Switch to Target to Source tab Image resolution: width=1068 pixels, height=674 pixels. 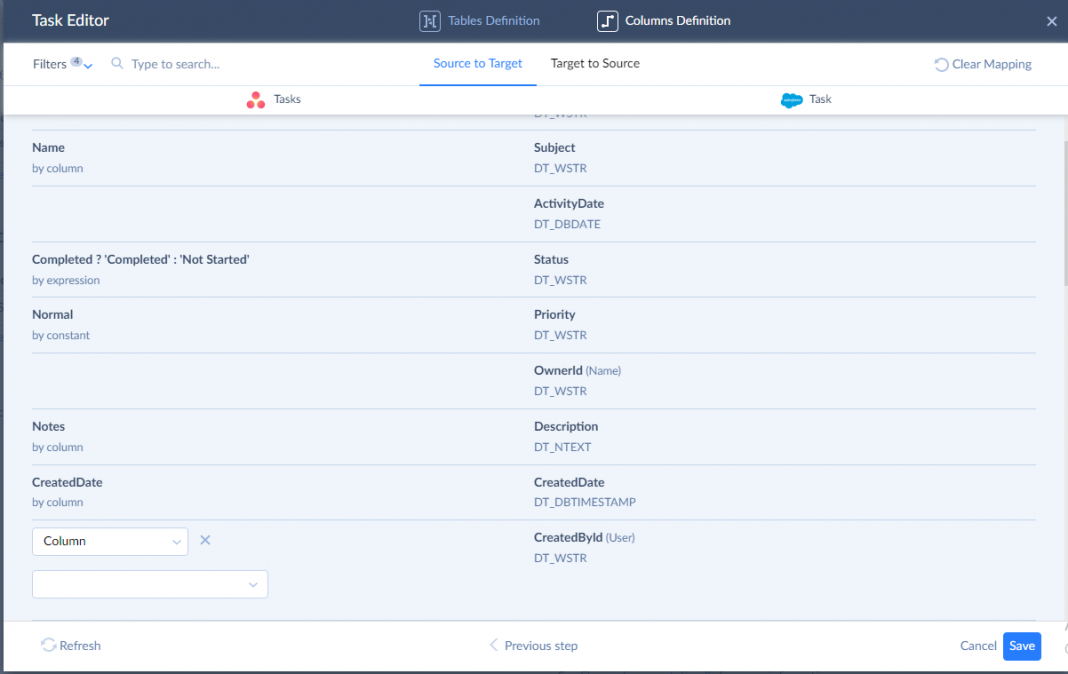pos(595,64)
